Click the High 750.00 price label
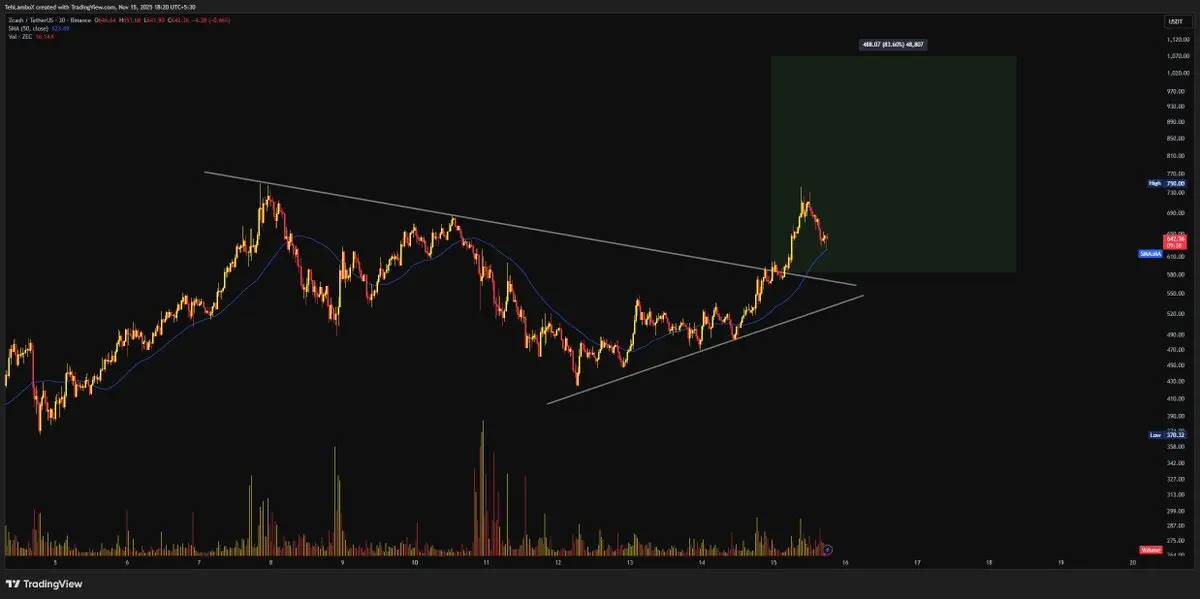 pyautogui.click(x=1166, y=183)
